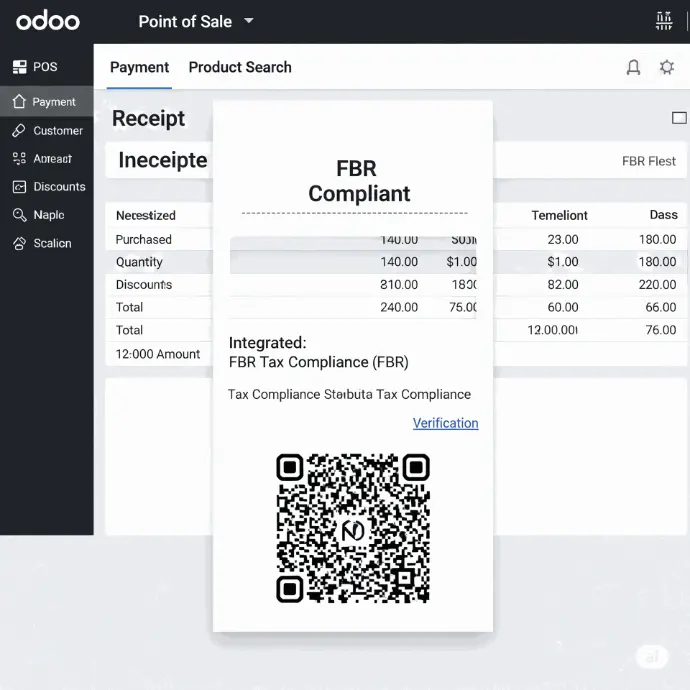Image resolution: width=690 pixels, height=690 pixels.
Task: Click 240.00 on the receipt
Action: coord(399,307)
